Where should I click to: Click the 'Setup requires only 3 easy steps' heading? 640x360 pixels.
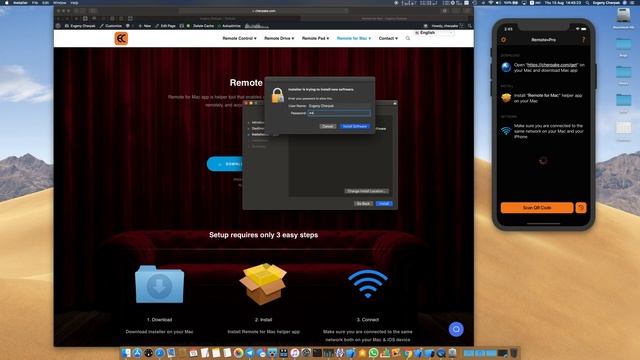pos(264,235)
